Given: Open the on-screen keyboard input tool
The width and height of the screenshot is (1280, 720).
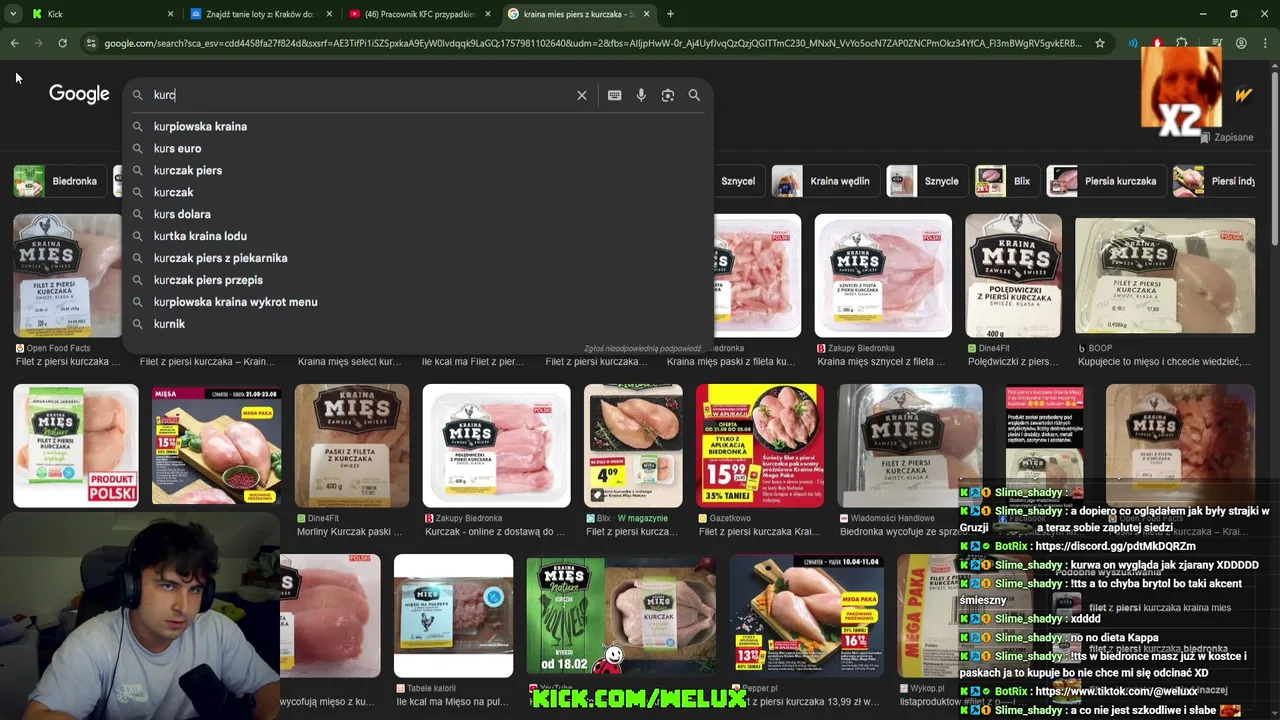Looking at the screenshot, I should click(614, 95).
